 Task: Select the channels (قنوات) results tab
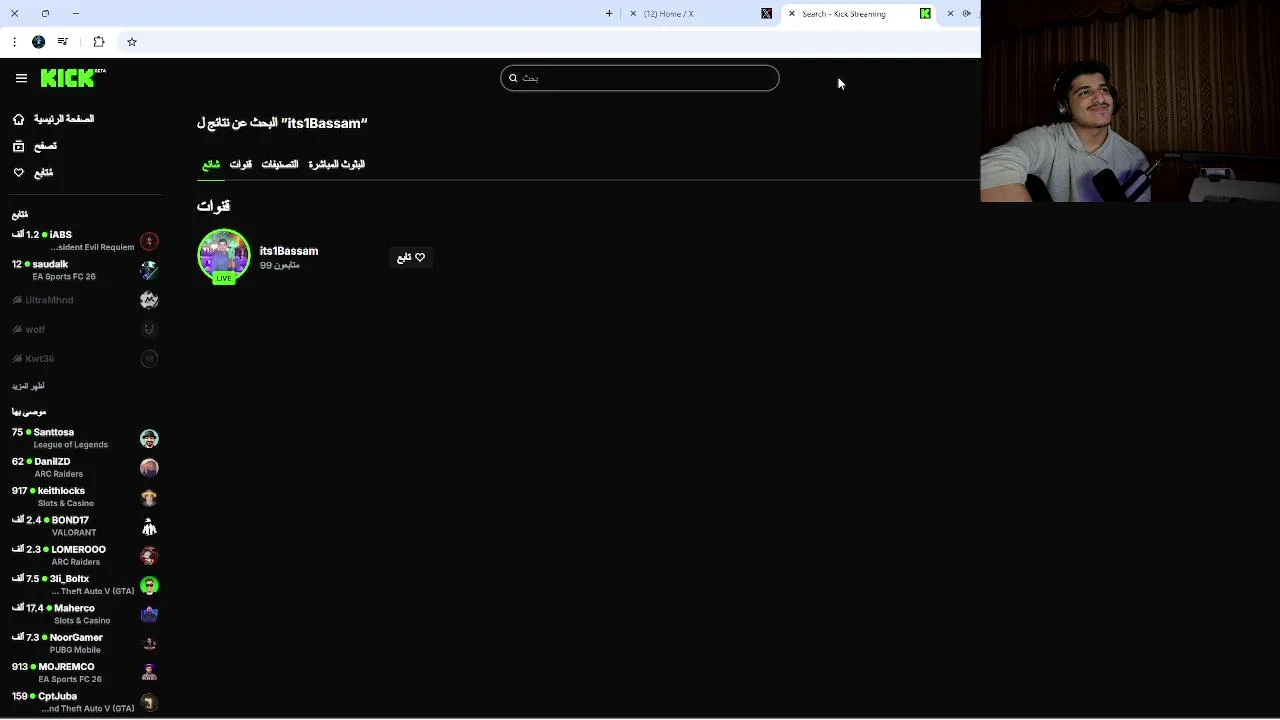tap(241, 164)
